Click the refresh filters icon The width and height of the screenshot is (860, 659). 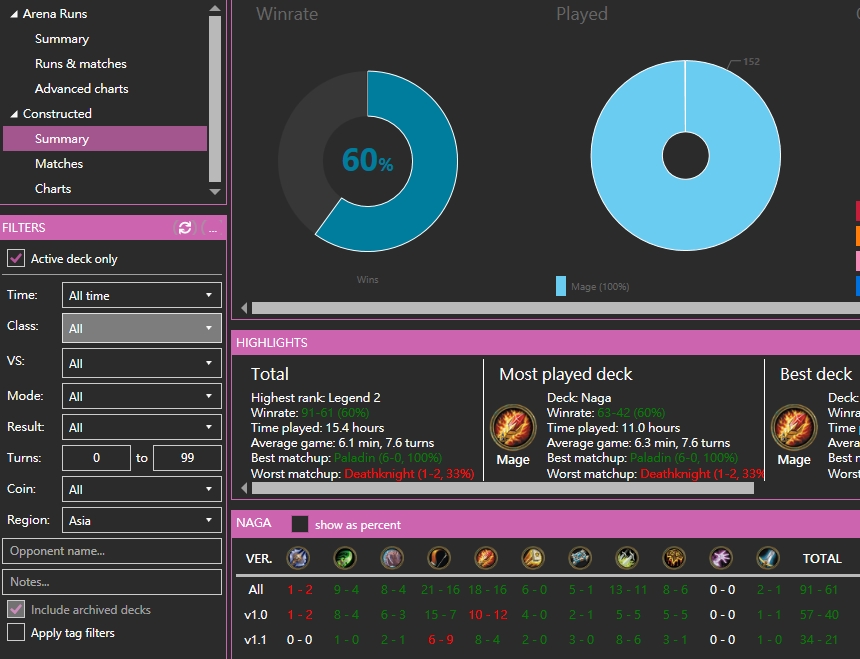coord(185,228)
